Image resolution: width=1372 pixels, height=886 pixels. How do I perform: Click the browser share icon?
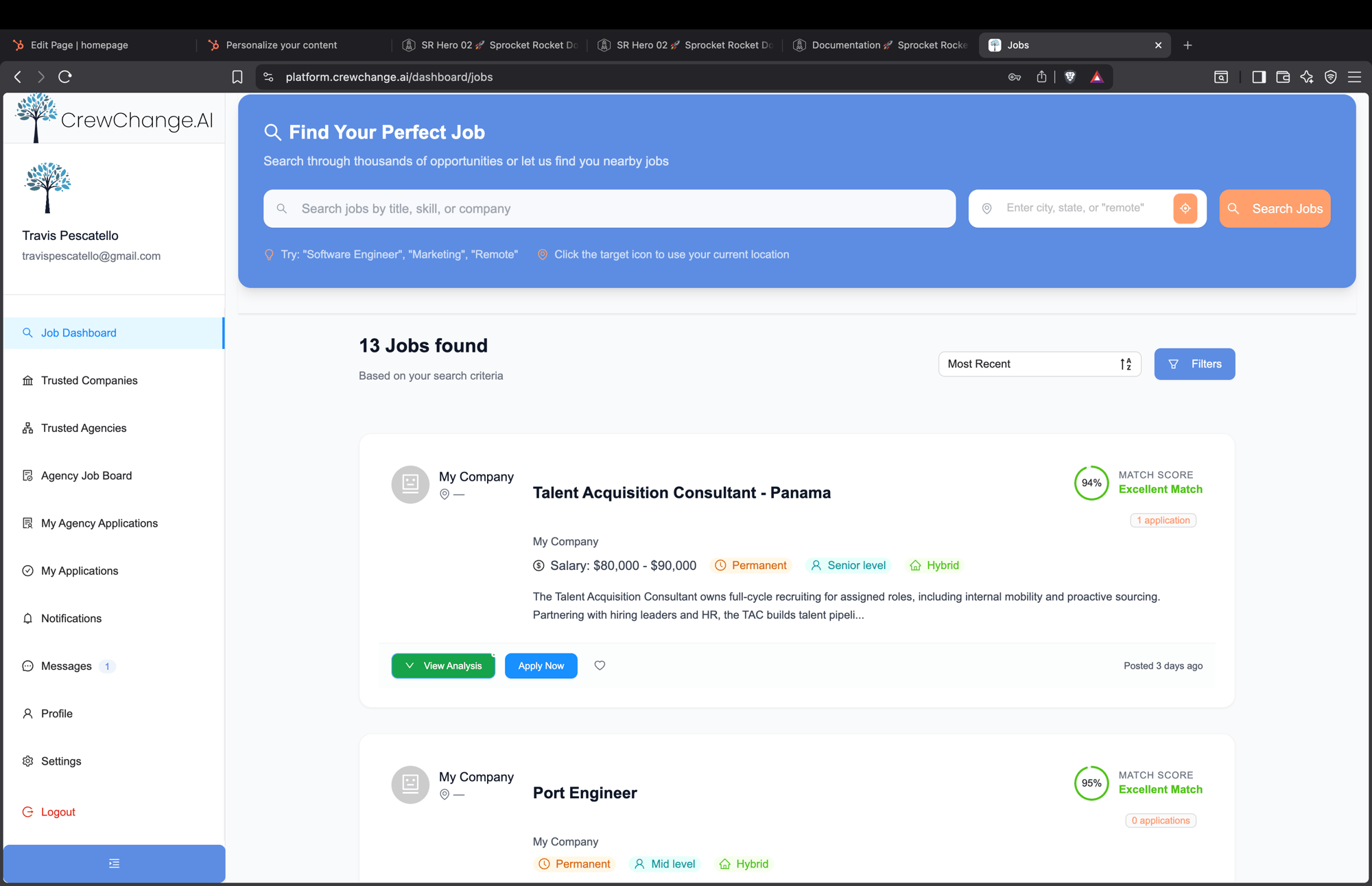tap(1041, 77)
